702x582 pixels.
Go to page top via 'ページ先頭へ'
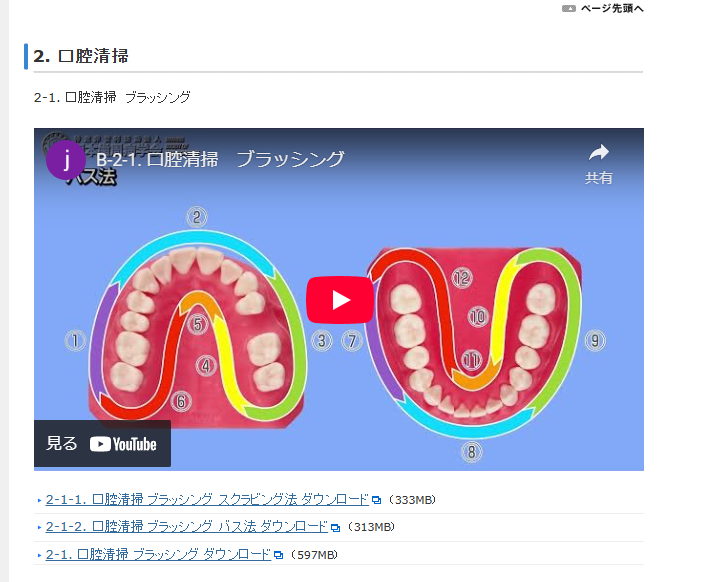click(x=612, y=8)
